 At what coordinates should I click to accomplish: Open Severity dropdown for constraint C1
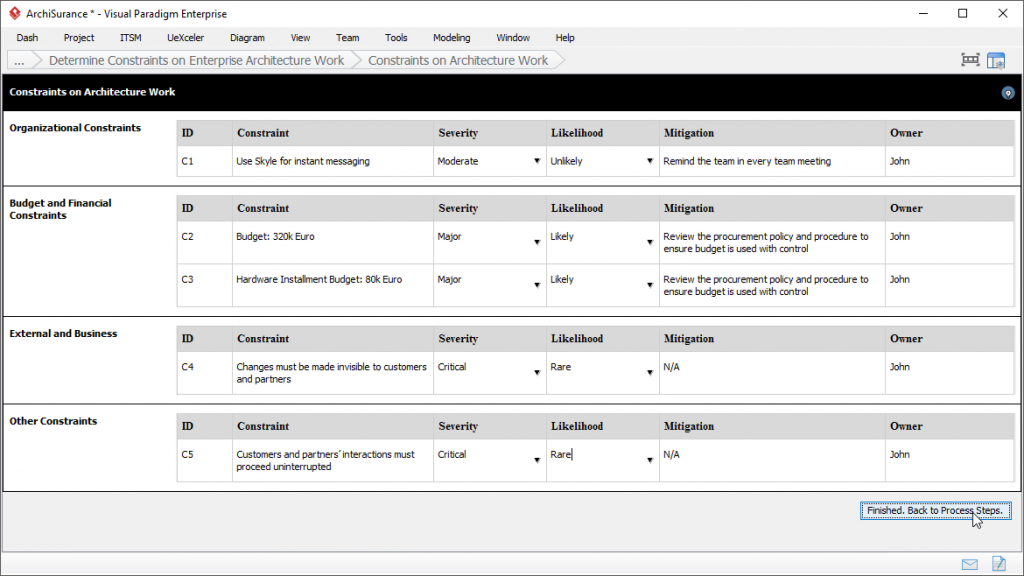537,161
